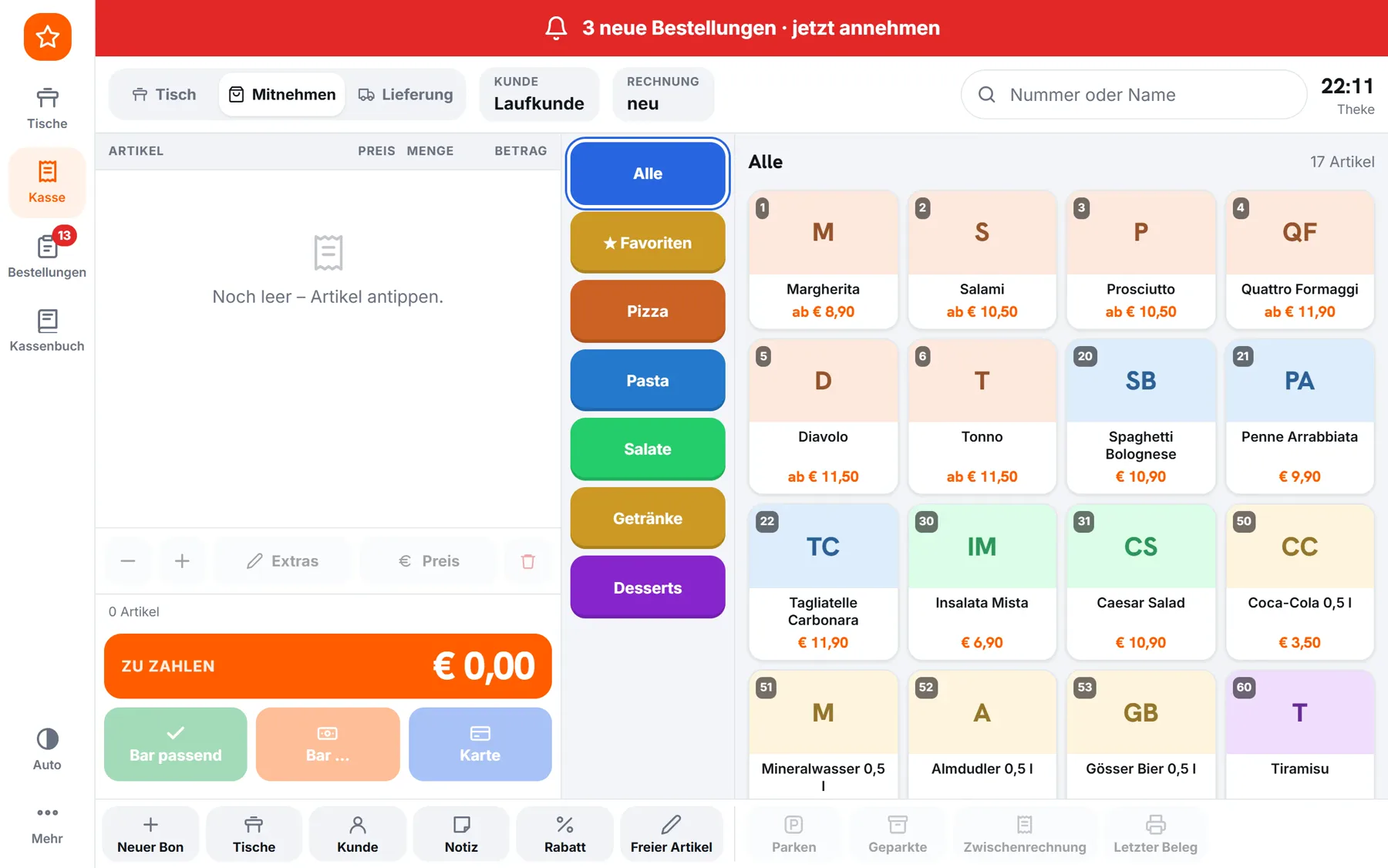This screenshot has height=868, width=1388.
Task: Open the Letzter Beleg
Action: [x=1155, y=834]
